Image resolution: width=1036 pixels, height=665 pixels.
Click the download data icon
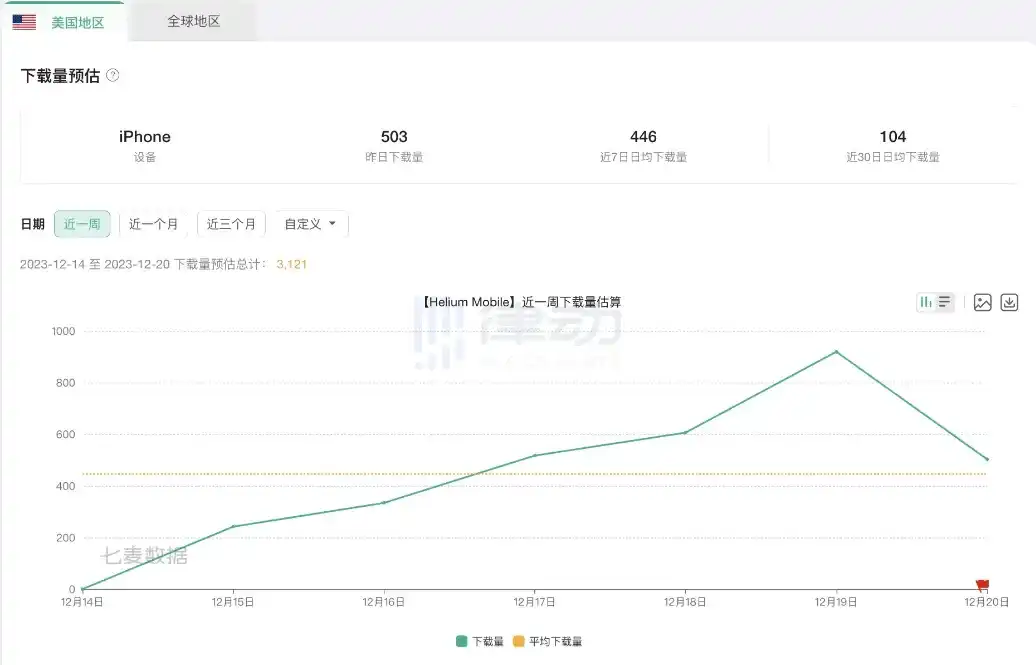1009,302
